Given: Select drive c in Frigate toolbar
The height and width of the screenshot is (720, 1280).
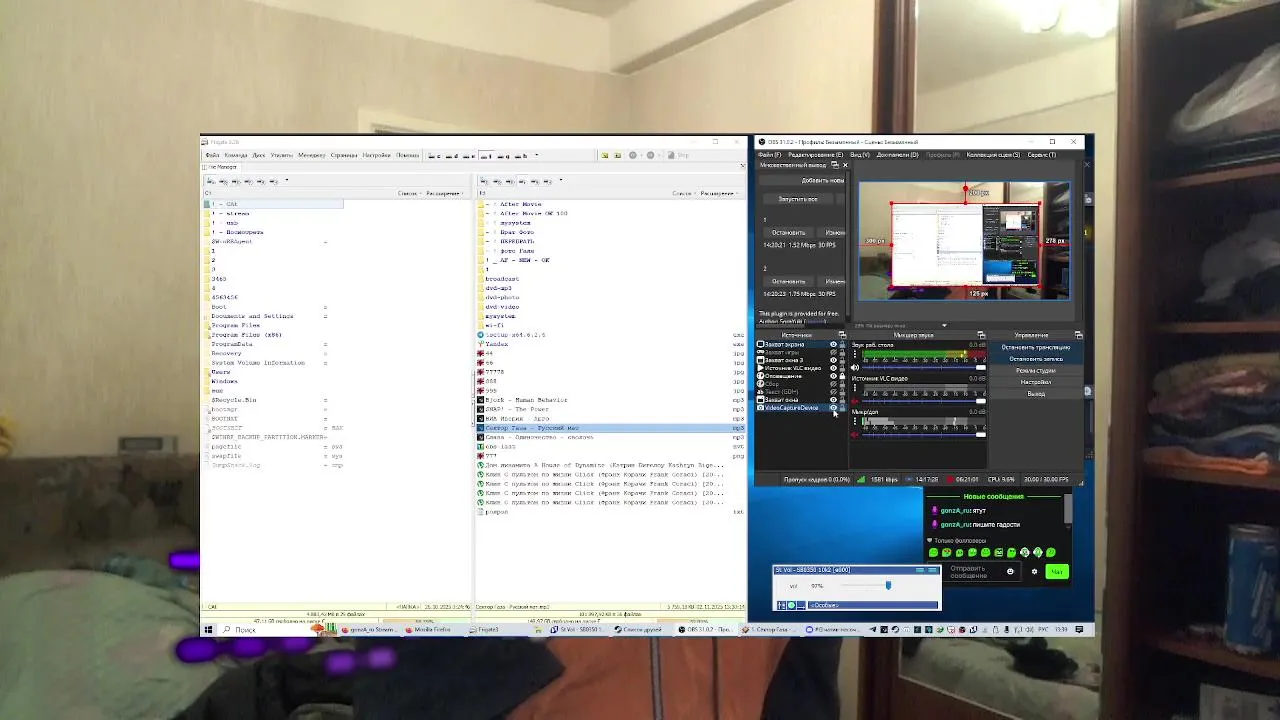Looking at the screenshot, I should coord(434,156).
